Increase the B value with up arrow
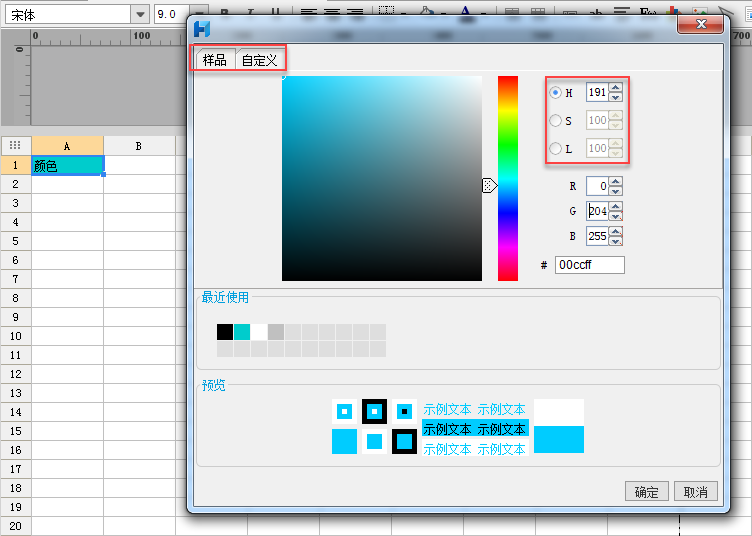Image resolution: width=752 pixels, height=536 pixels. [616, 232]
